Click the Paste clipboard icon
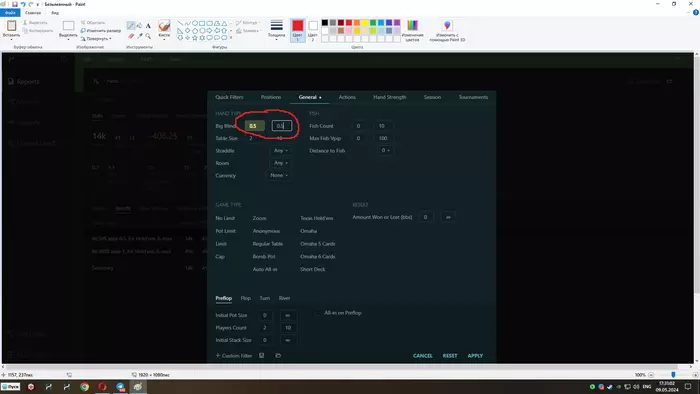The height and width of the screenshot is (394, 700). pyautogui.click(x=11, y=26)
